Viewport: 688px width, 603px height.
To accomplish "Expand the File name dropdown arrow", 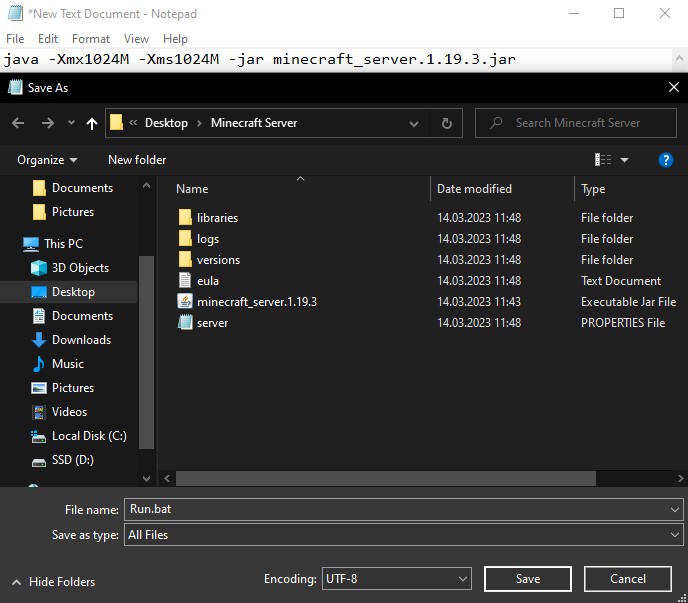I will (675, 510).
